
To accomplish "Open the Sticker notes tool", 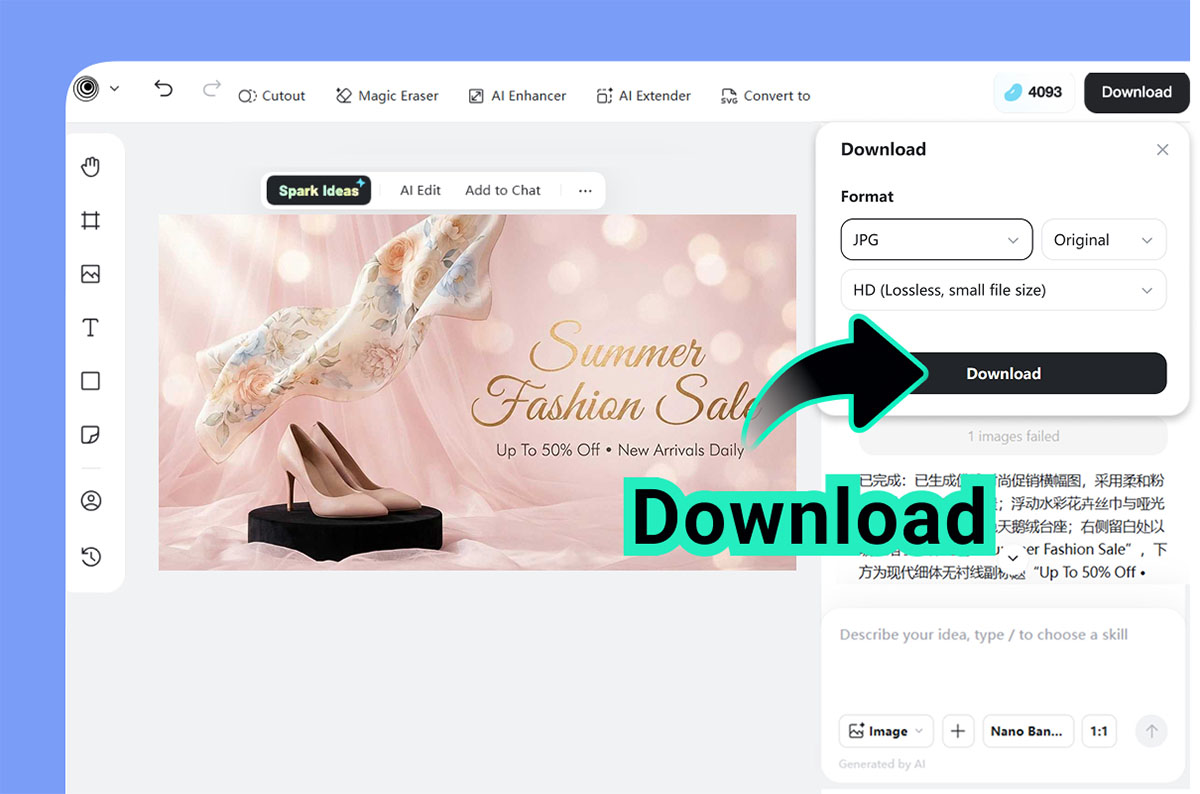I will pos(91,435).
